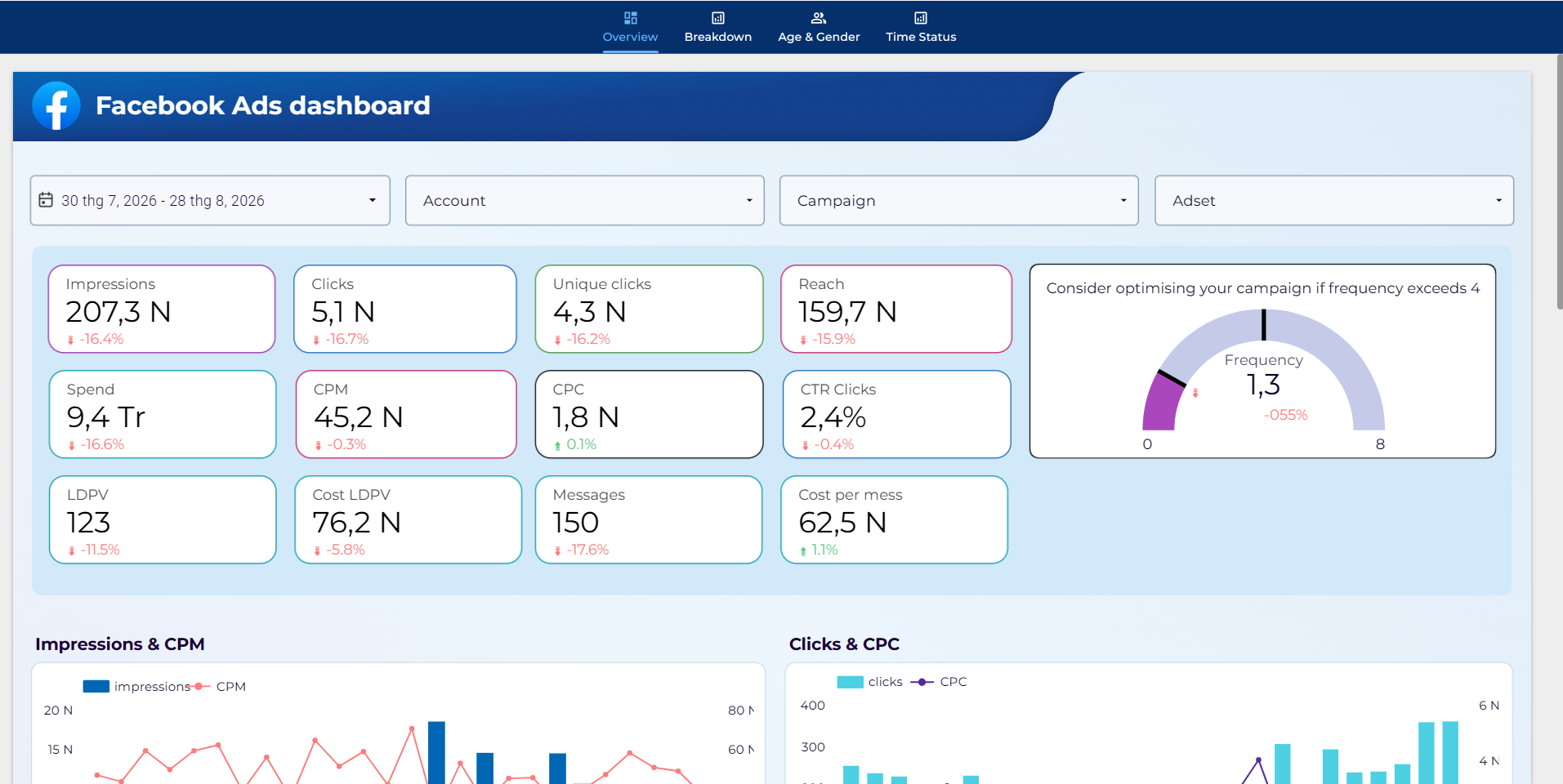The height and width of the screenshot is (784, 1563).
Task: Click the -5.8% change under Cost LDPV
Action: point(346,550)
